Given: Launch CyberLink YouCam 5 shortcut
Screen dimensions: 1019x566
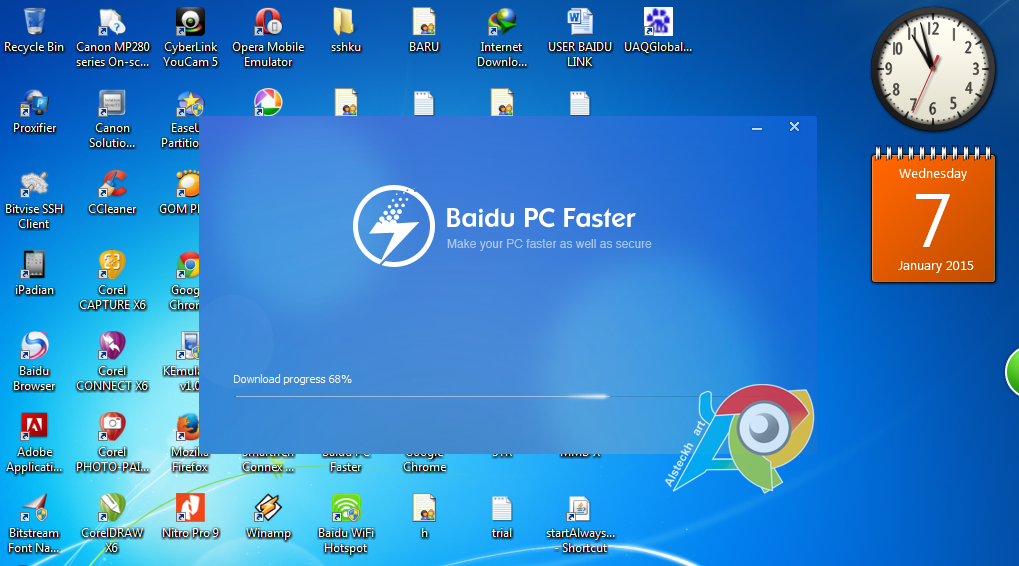Looking at the screenshot, I should 190,38.
